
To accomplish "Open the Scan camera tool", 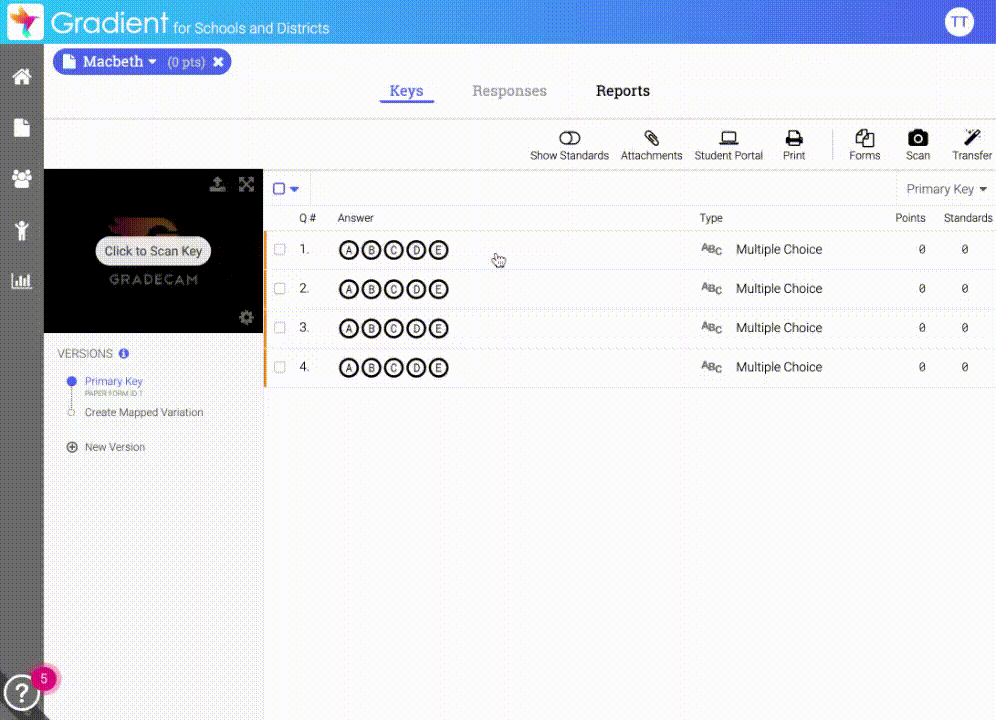I will tap(917, 144).
